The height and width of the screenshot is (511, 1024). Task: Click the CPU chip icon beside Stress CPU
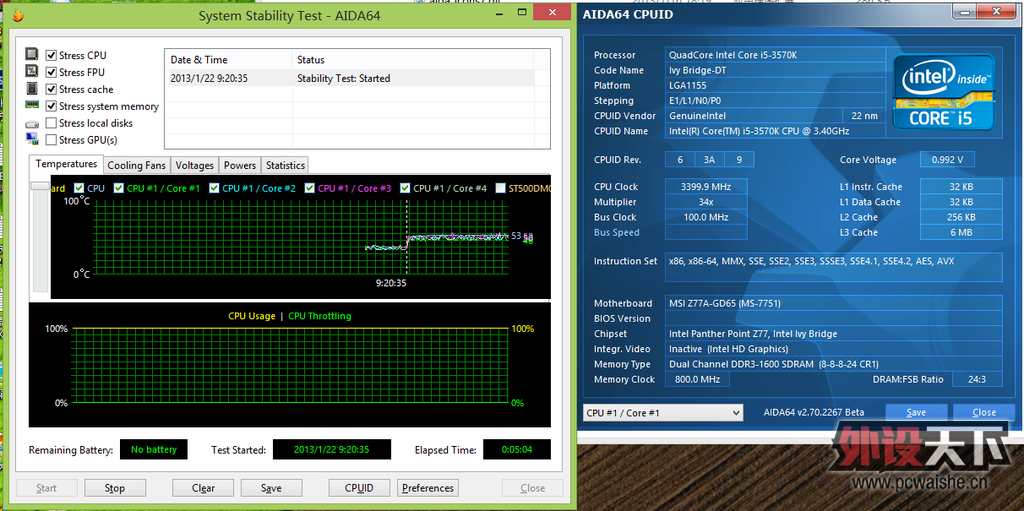[32, 56]
